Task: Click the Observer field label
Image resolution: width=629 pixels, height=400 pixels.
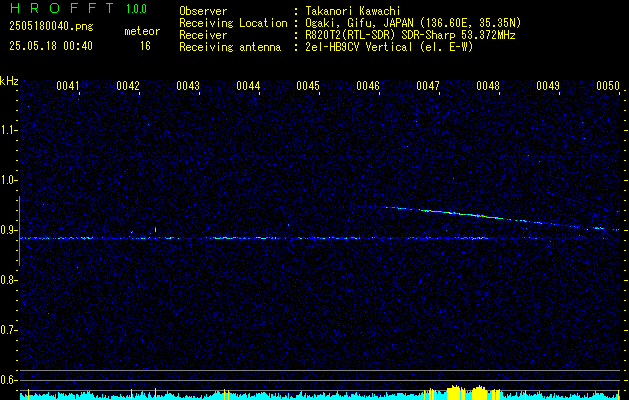Action: click(x=203, y=11)
